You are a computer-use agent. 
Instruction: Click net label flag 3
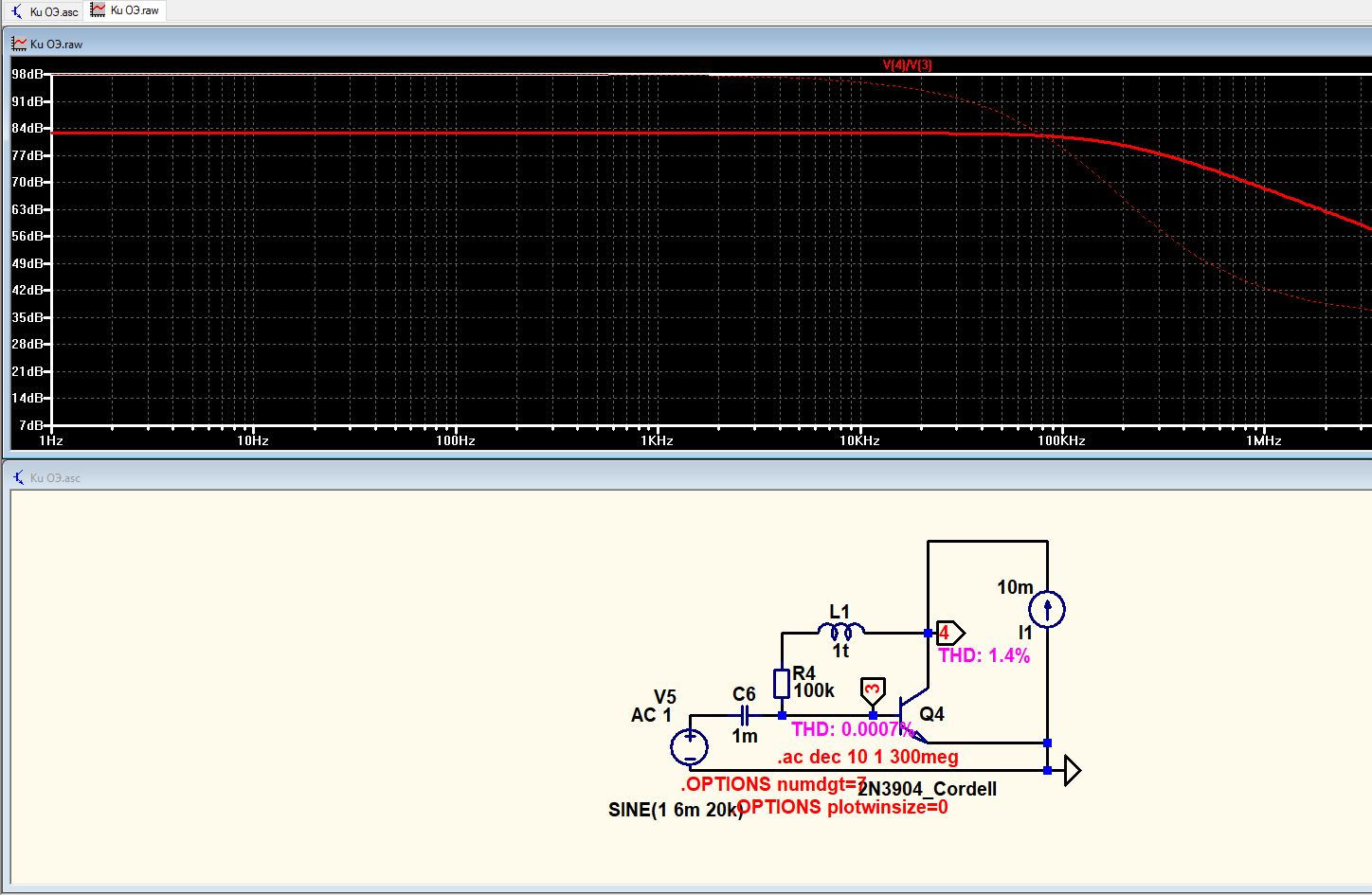pyautogui.click(x=873, y=691)
